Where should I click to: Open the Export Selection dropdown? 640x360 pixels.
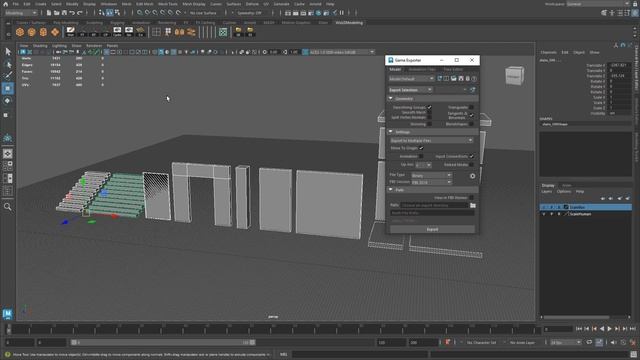pos(410,90)
